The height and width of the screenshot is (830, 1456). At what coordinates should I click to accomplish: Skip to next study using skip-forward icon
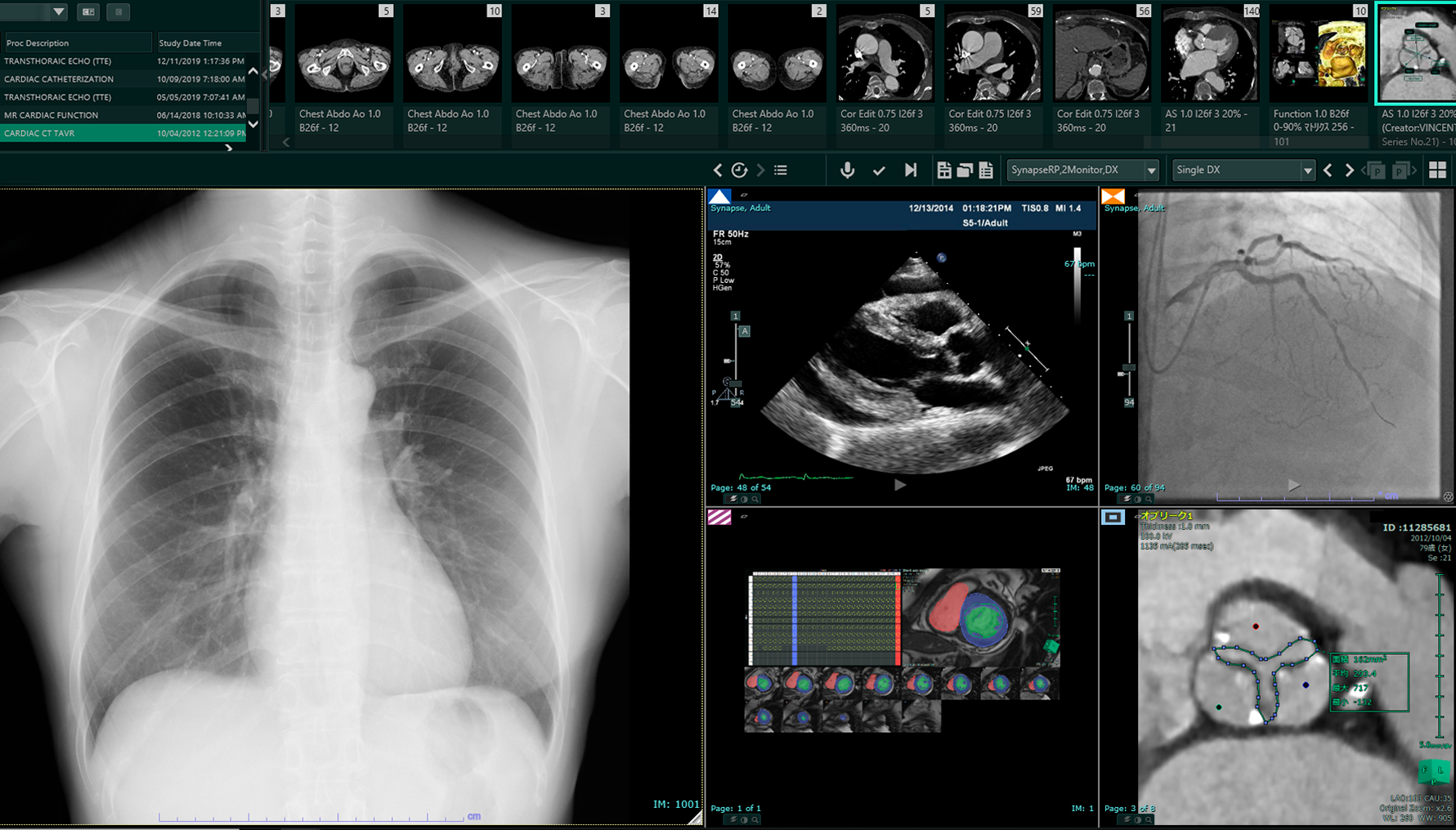tap(911, 170)
